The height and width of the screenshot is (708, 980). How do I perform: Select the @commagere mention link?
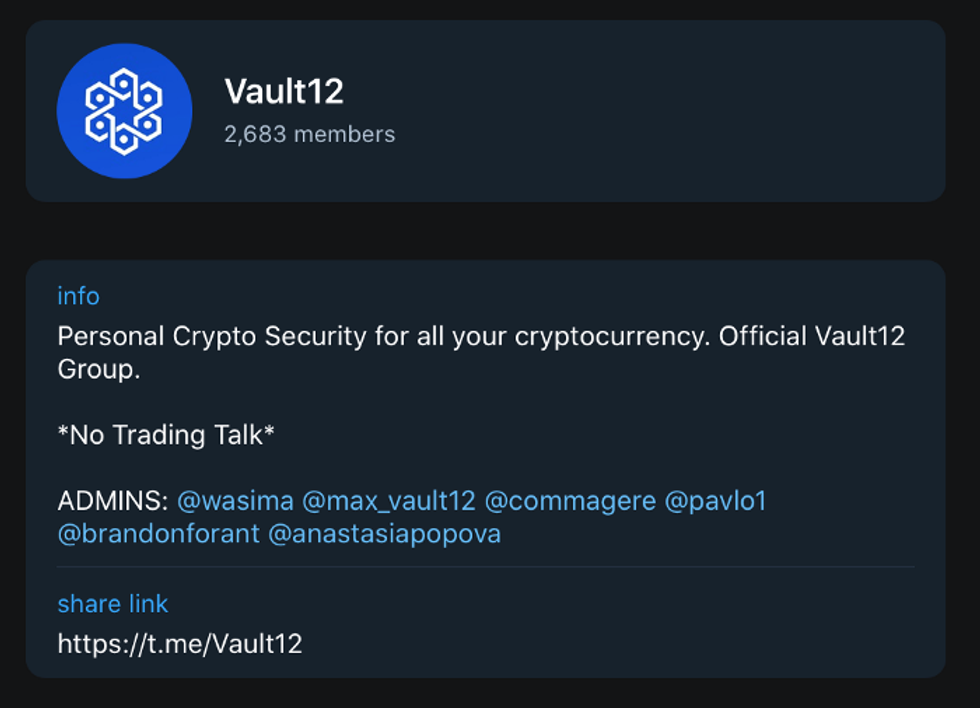[x=570, y=501]
